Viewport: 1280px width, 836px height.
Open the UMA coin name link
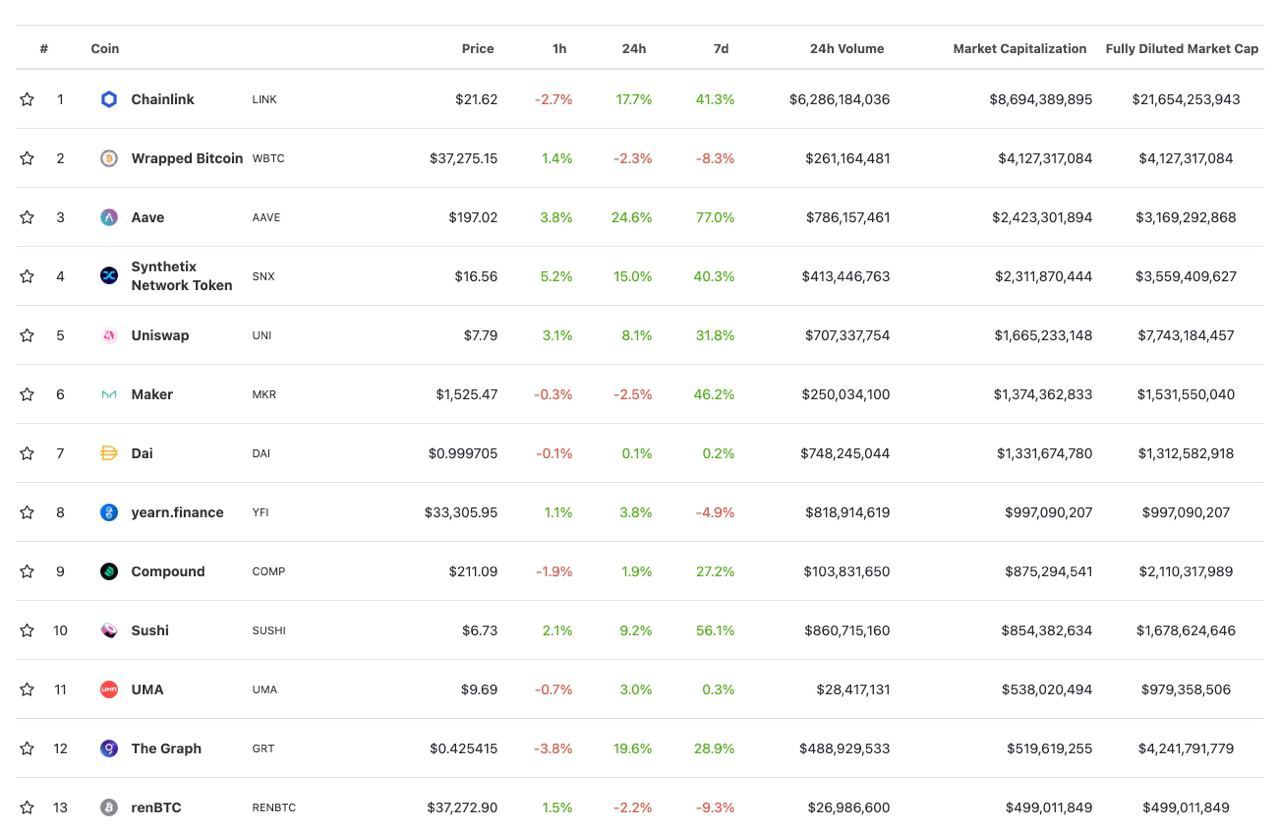[147, 689]
